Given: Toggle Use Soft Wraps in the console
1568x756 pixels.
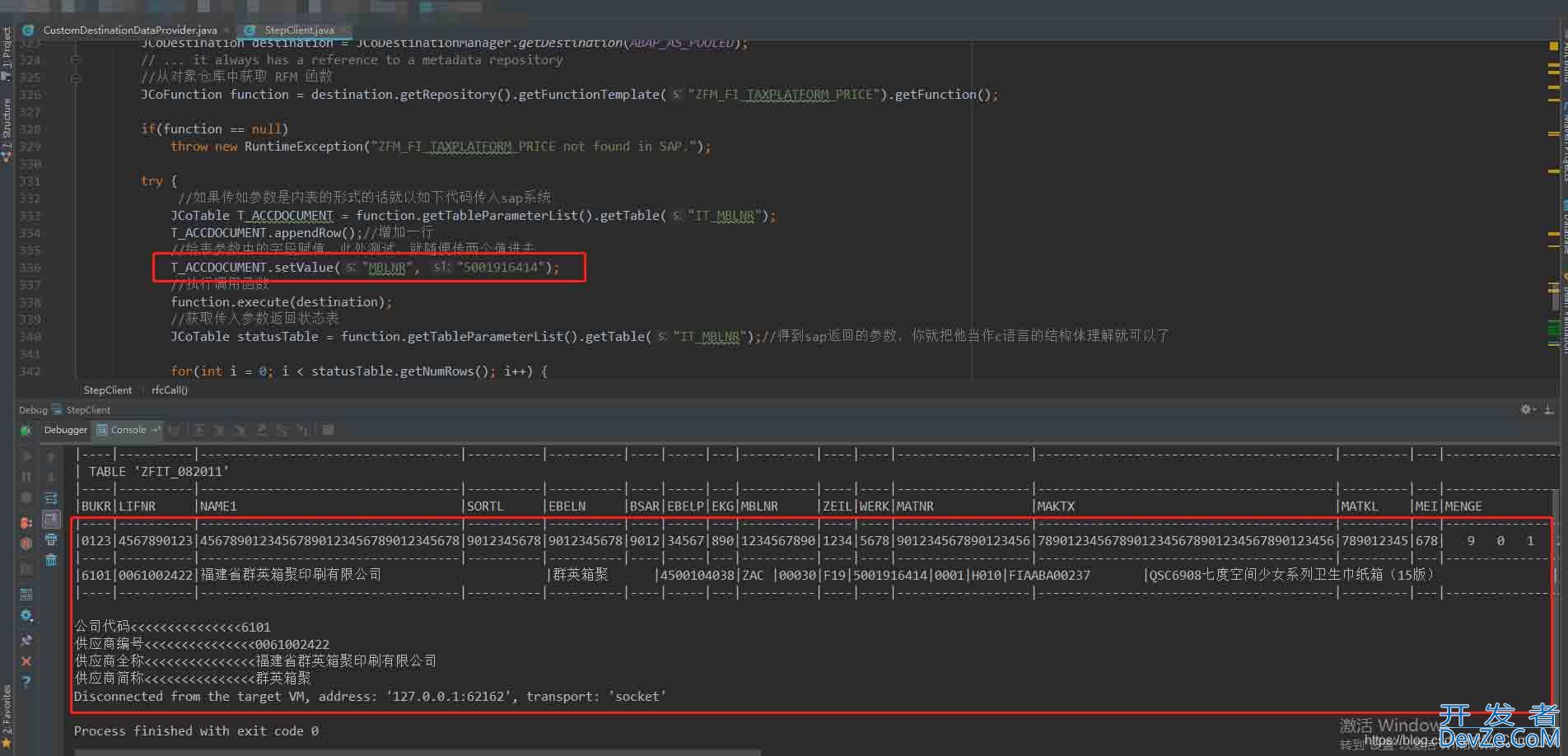Looking at the screenshot, I should pyautogui.click(x=51, y=497).
